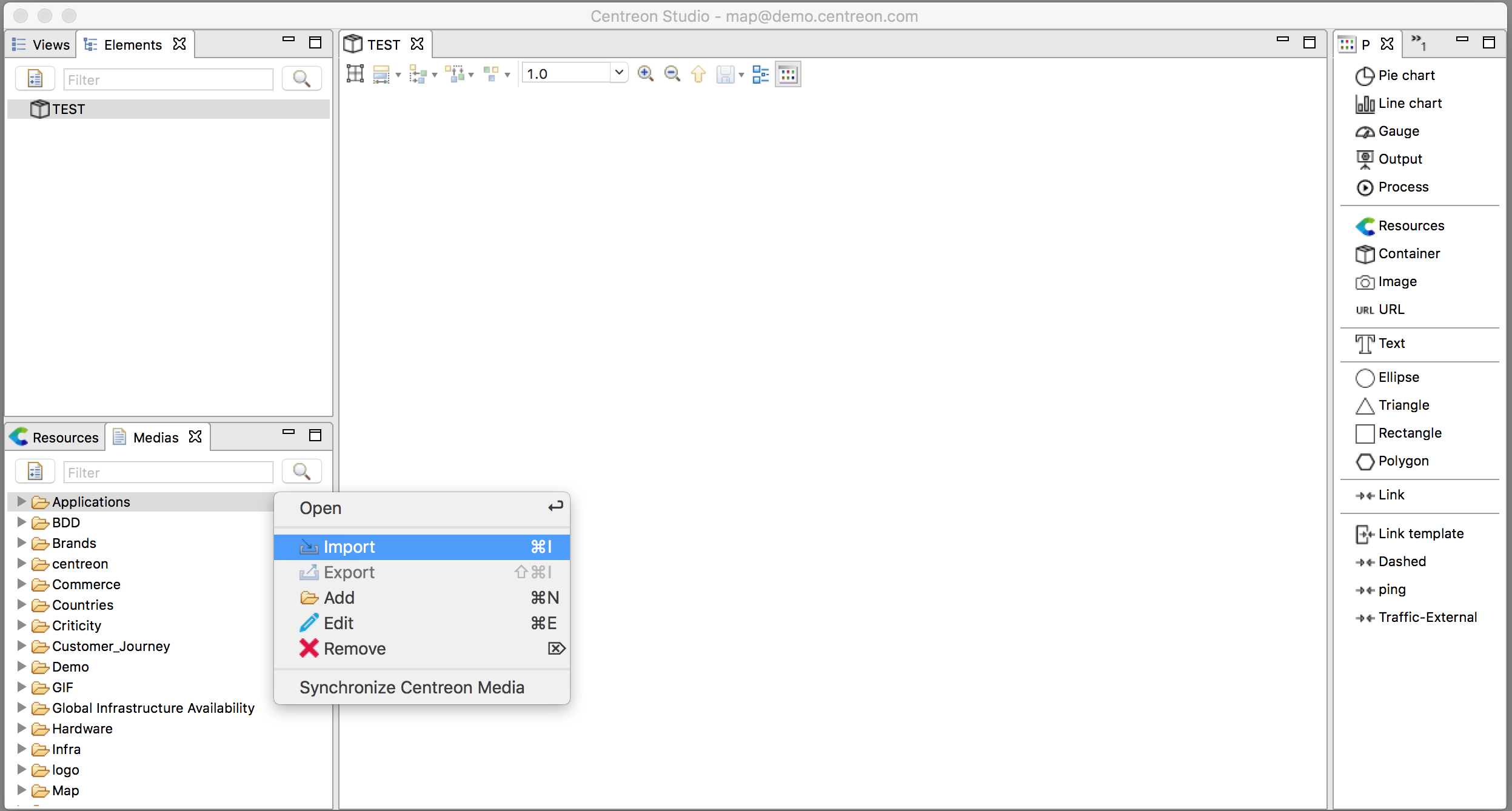Switch to the Views tab
This screenshot has height=811, width=1512.
click(41, 45)
